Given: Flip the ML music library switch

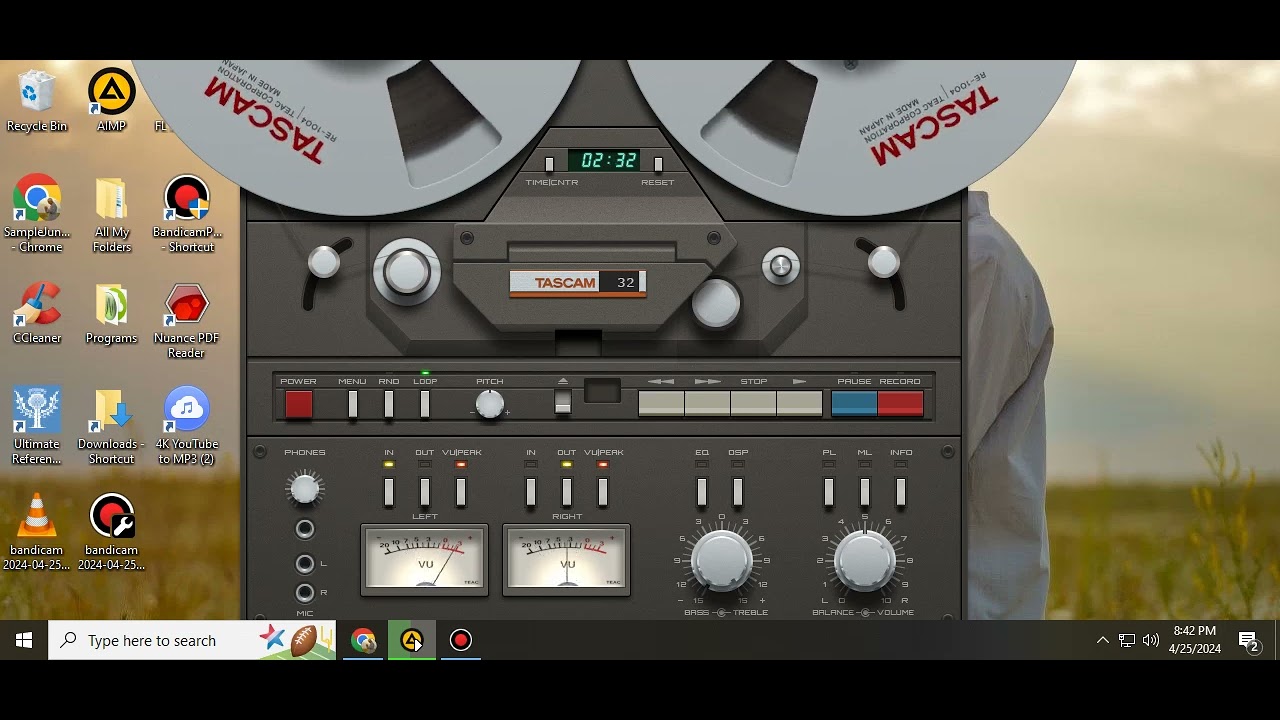Looking at the screenshot, I should [865, 492].
